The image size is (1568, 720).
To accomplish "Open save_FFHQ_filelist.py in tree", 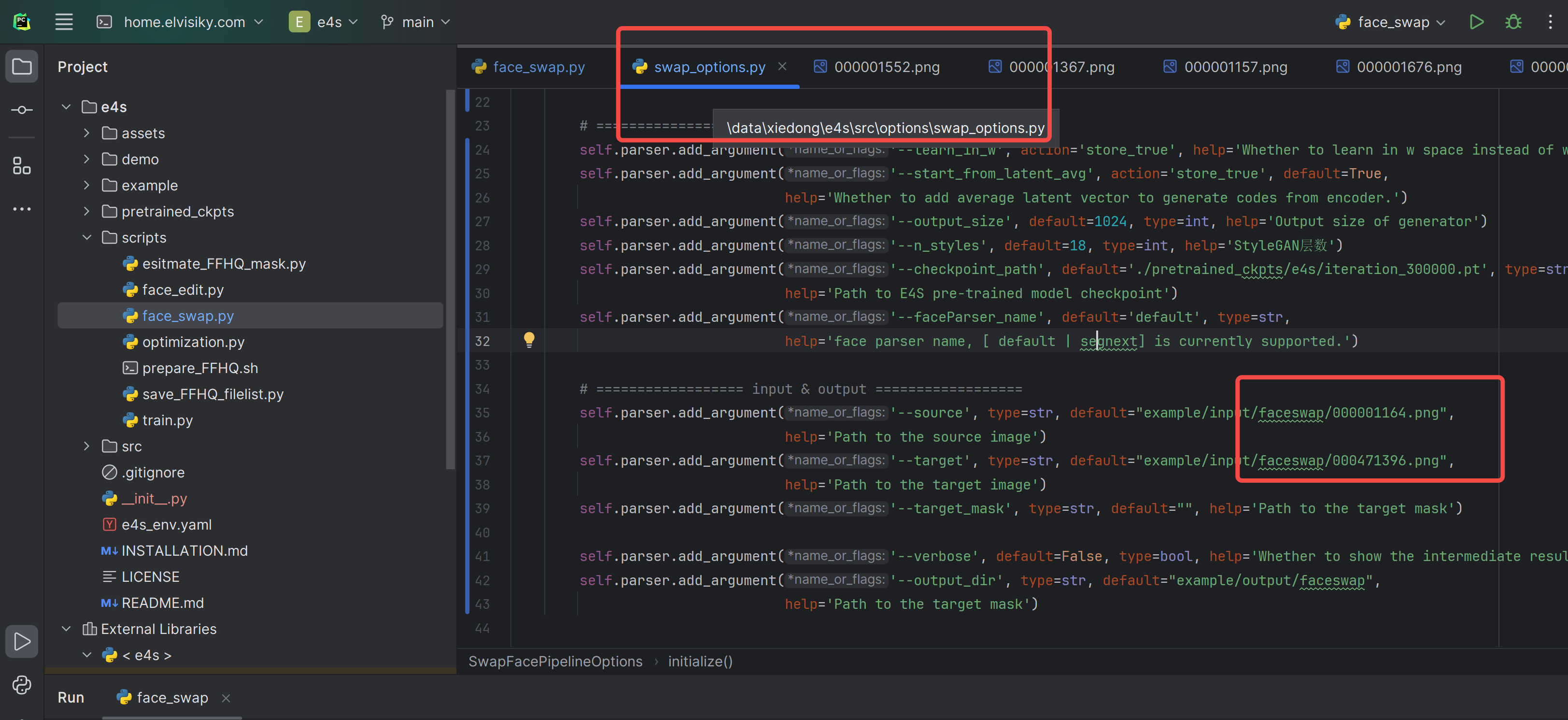I will pyautogui.click(x=203, y=394).
